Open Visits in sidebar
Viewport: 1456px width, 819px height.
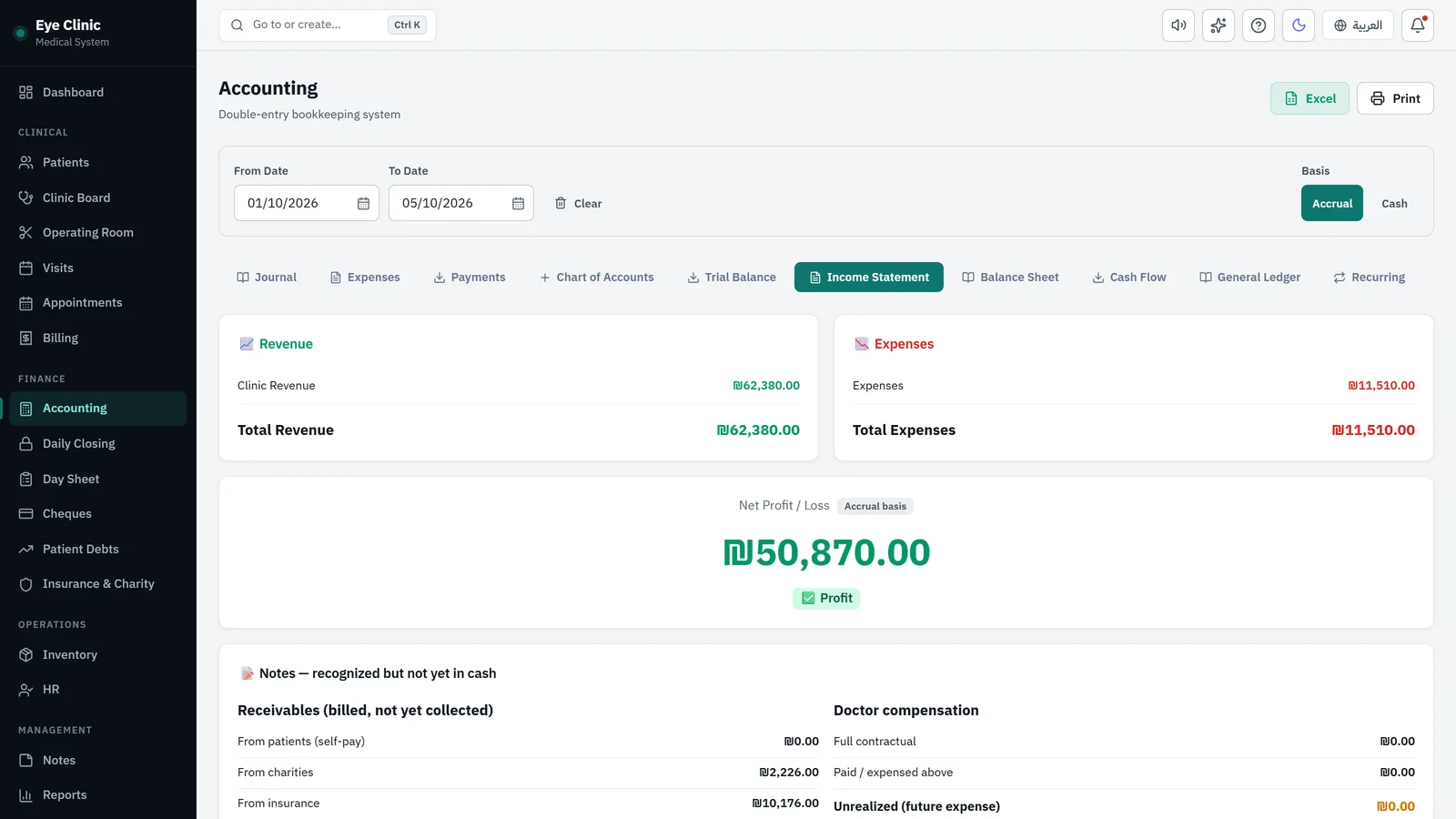pos(98,268)
